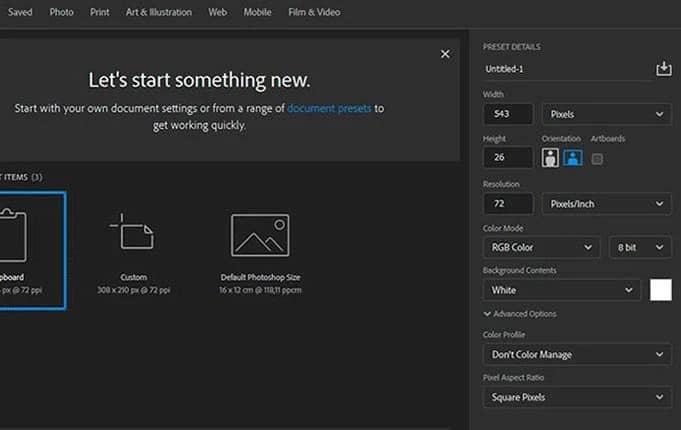Enable the Artboards checkbox
The width and height of the screenshot is (681, 430).
[597, 159]
